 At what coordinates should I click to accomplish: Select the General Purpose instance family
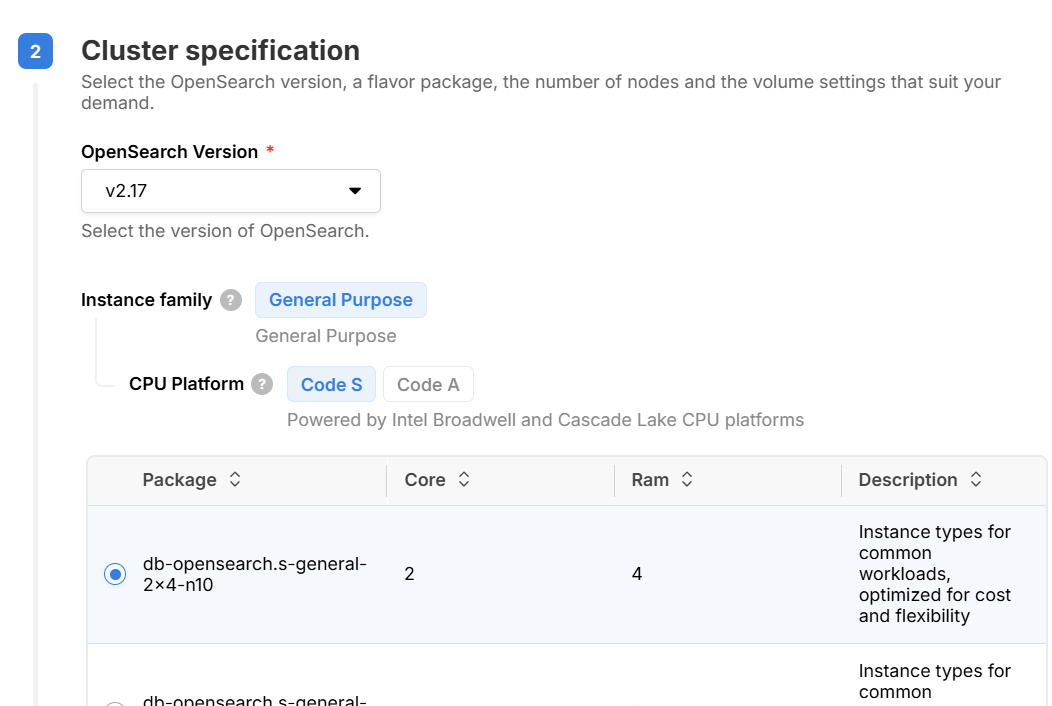click(x=340, y=300)
